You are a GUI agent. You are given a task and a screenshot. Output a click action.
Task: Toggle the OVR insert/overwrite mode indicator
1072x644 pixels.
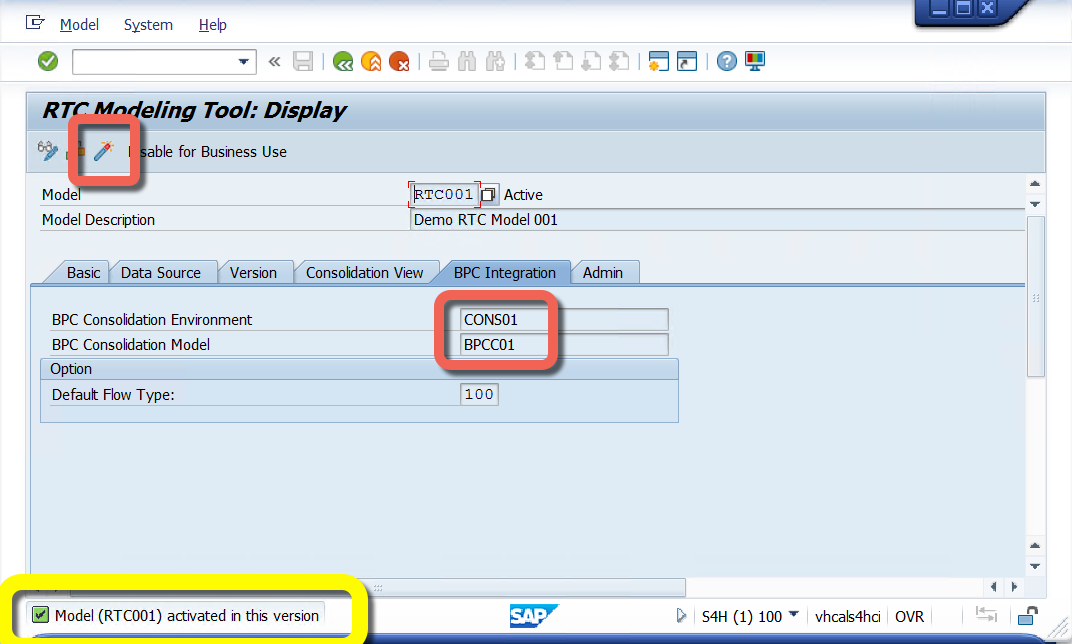click(909, 616)
